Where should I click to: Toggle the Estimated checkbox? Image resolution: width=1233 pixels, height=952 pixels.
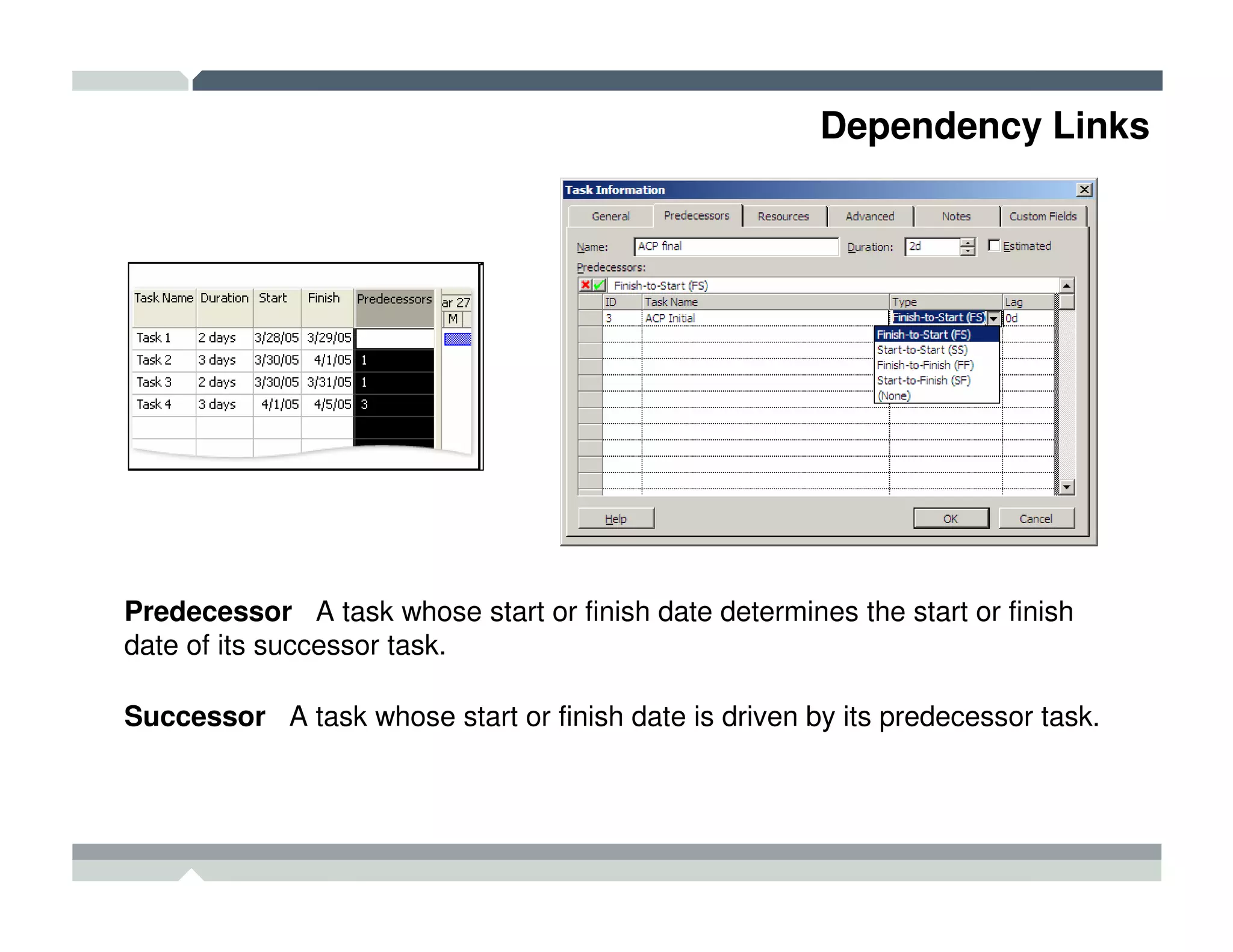tap(994, 246)
